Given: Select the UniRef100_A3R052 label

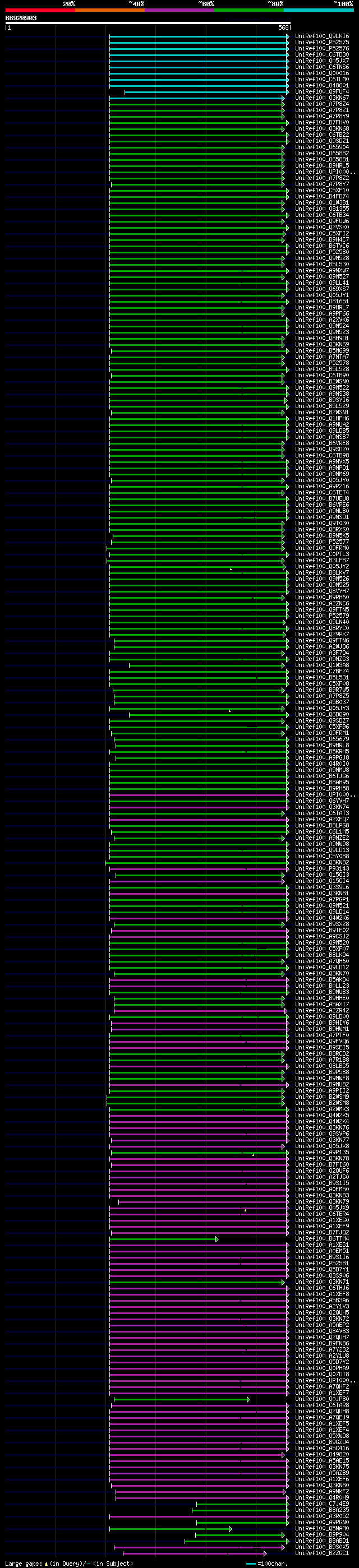Looking at the screenshot, I should pos(323,1516).
